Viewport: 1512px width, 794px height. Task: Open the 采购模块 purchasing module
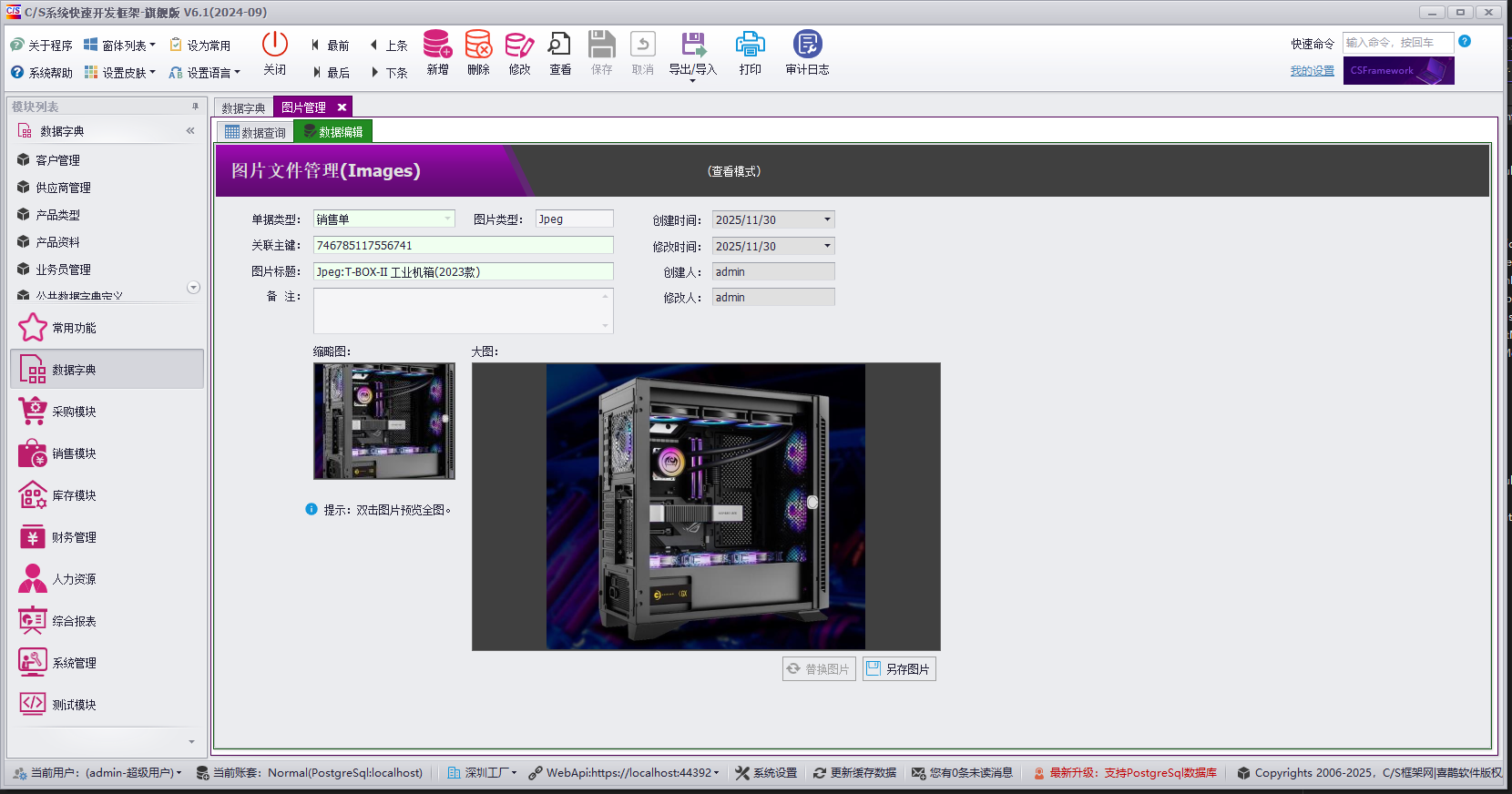(x=74, y=412)
